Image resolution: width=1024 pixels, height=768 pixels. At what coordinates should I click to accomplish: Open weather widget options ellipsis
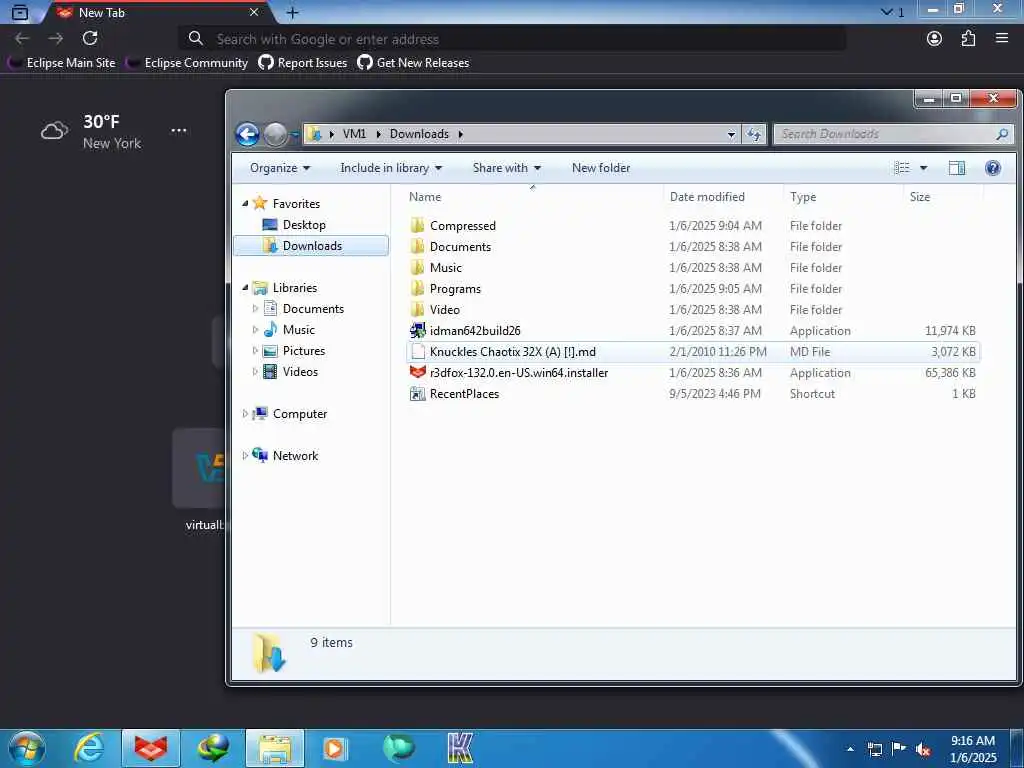[179, 131]
